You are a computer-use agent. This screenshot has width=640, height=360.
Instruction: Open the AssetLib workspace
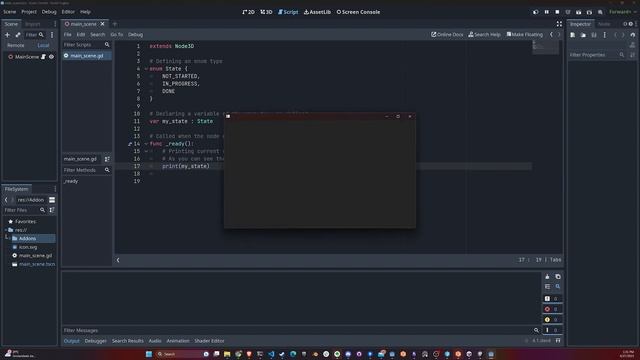coord(317,12)
